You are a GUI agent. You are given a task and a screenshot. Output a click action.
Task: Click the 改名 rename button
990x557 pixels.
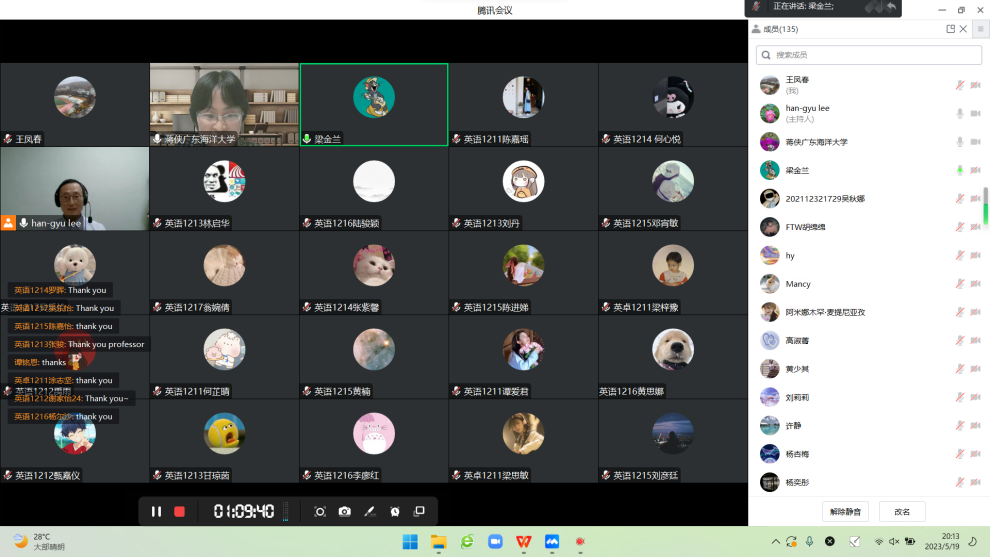pos(902,511)
